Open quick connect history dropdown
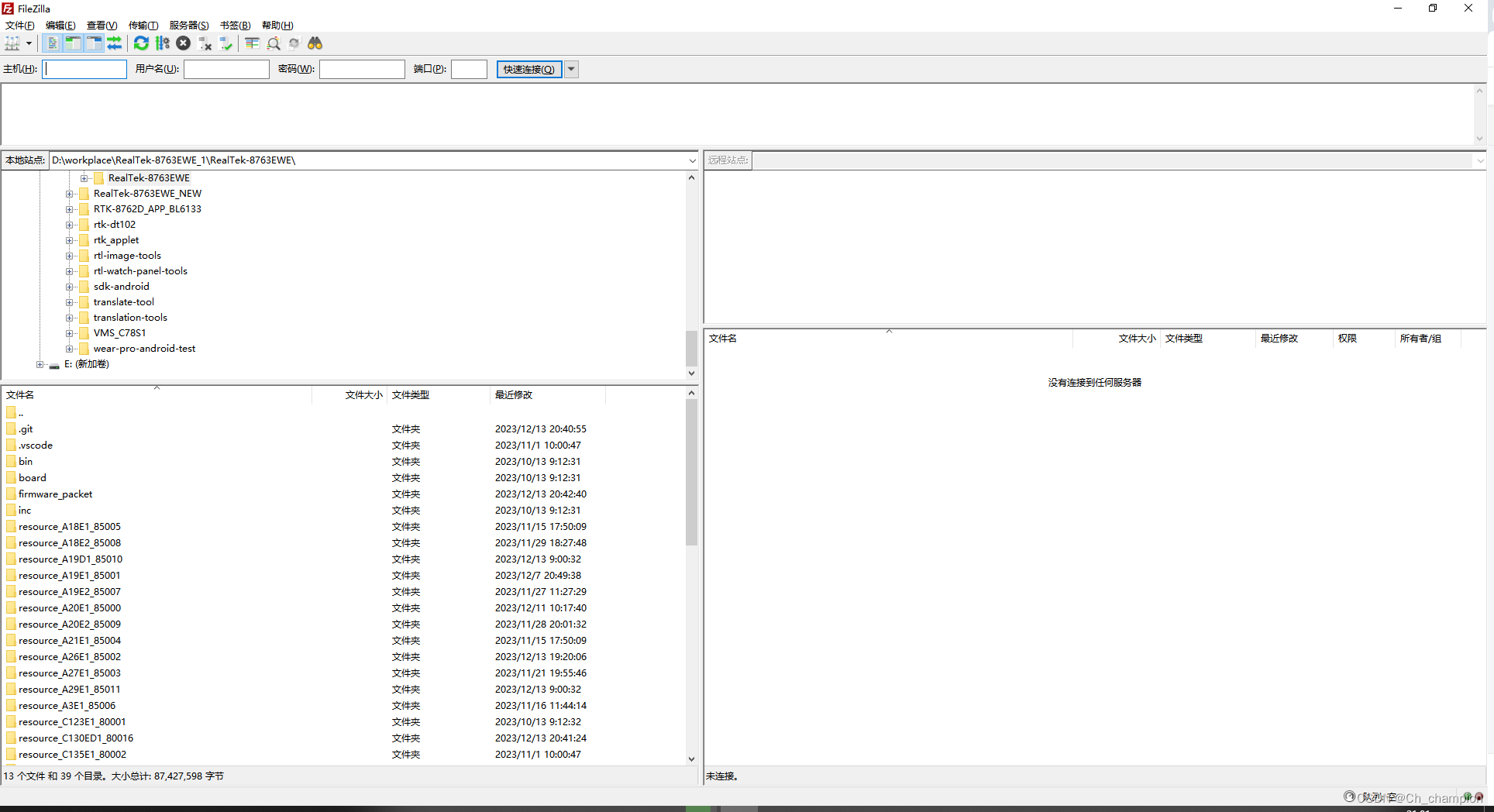Screen dimensions: 1494x812 [571, 69]
